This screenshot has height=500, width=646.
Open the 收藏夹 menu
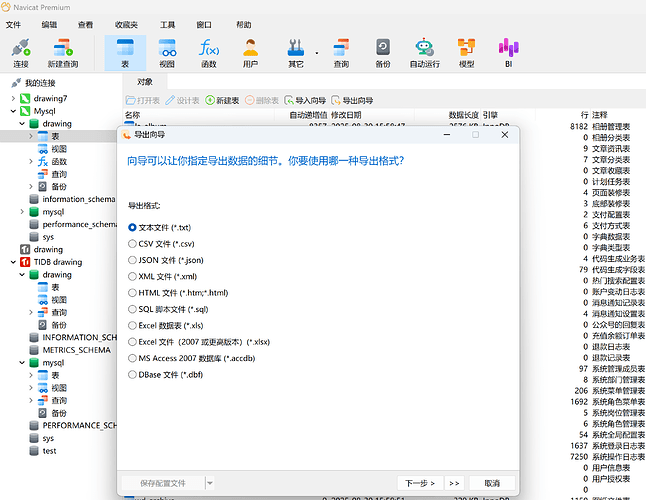(126, 25)
